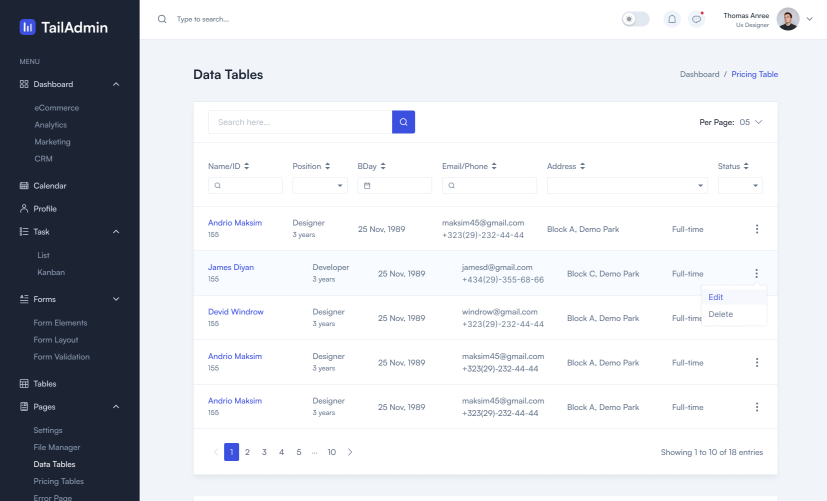
Task: Go to page 5
Action: (299, 452)
